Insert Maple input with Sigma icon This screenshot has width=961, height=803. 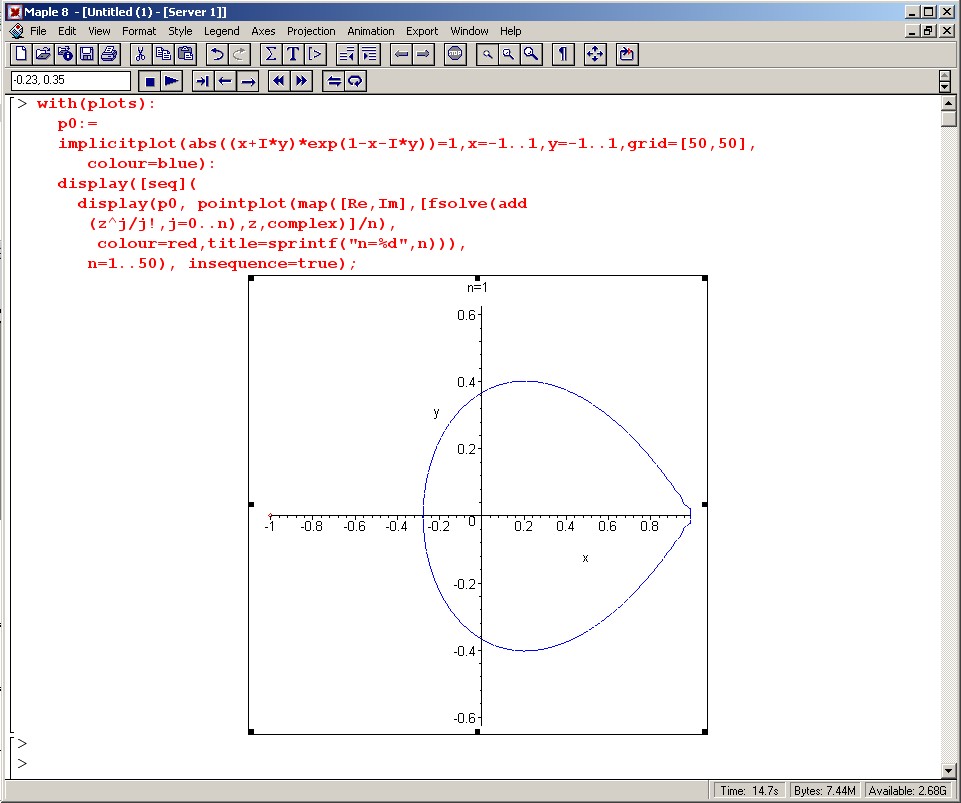pyautogui.click(x=270, y=55)
